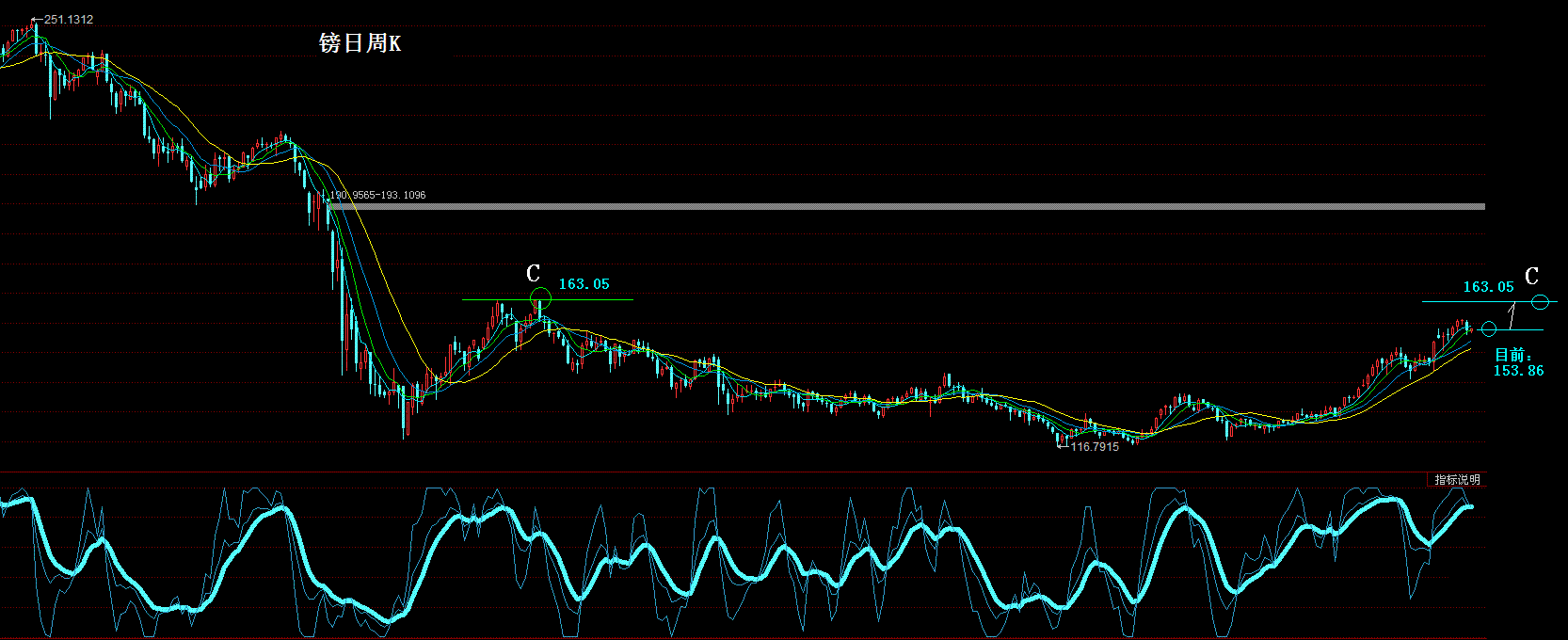The width and height of the screenshot is (1568, 640).
Task: Click the cyan circle on the current price line
Action: pyautogui.click(x=1488, y=329)
